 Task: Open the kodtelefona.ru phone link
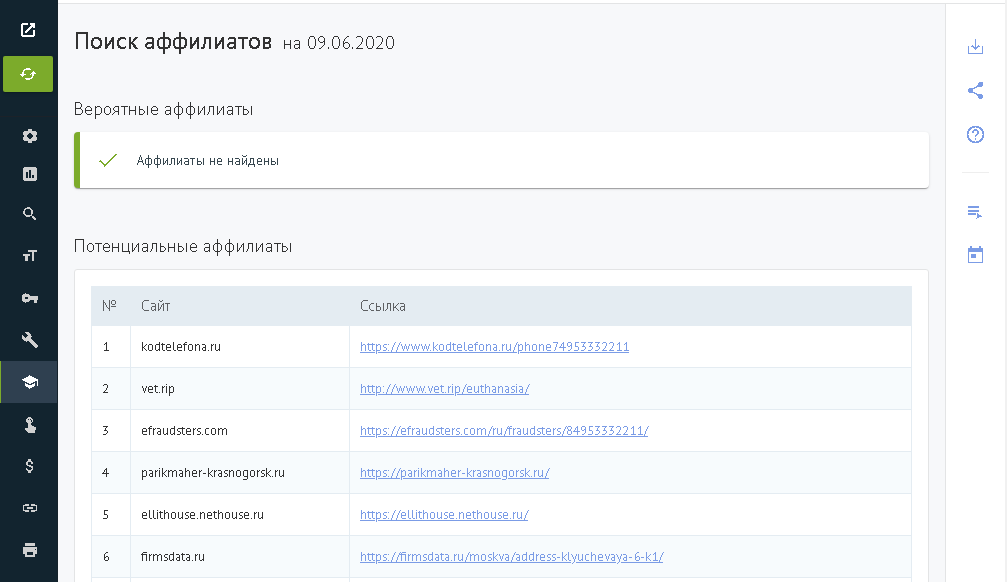[494, 347]
